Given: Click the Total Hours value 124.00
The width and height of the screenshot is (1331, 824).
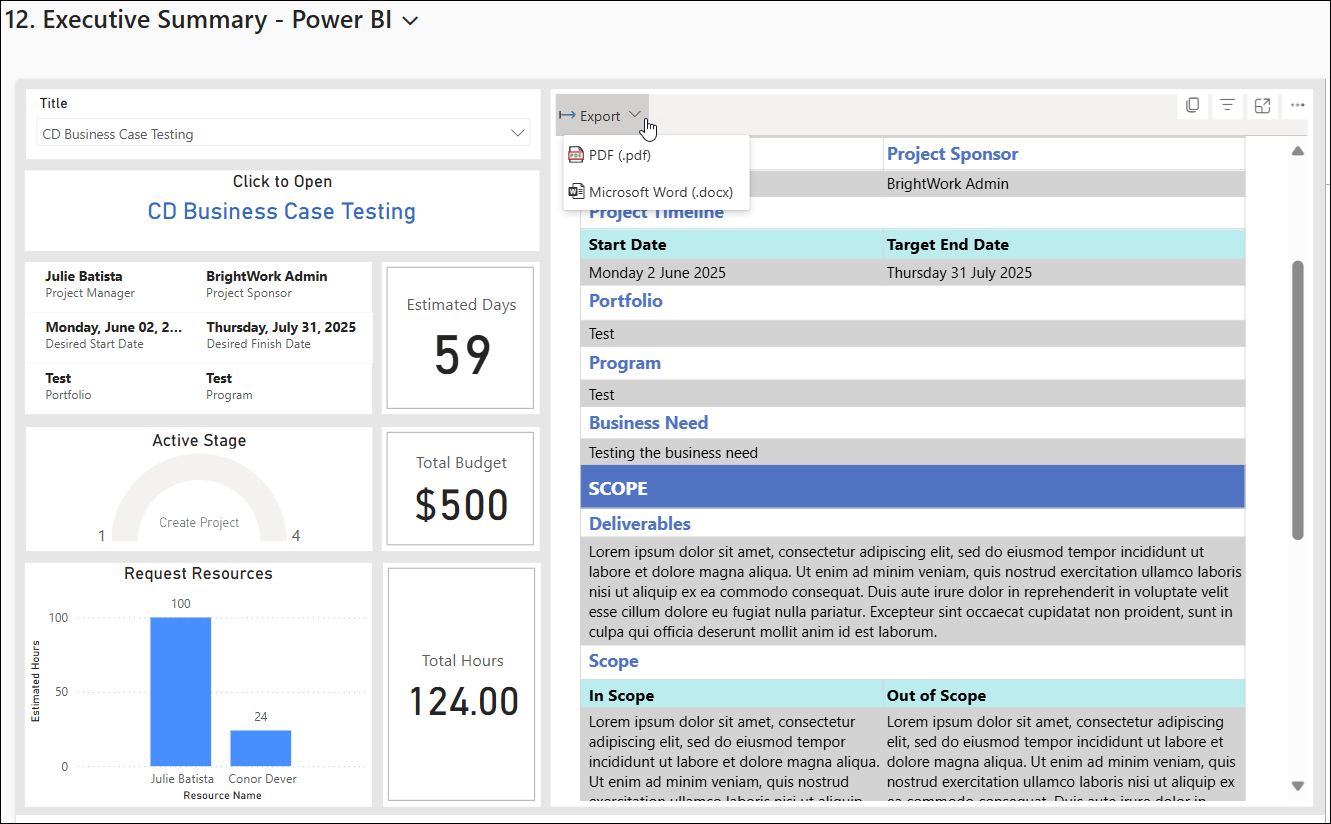Looking at the screenshot, I should [x=464, y=701].
